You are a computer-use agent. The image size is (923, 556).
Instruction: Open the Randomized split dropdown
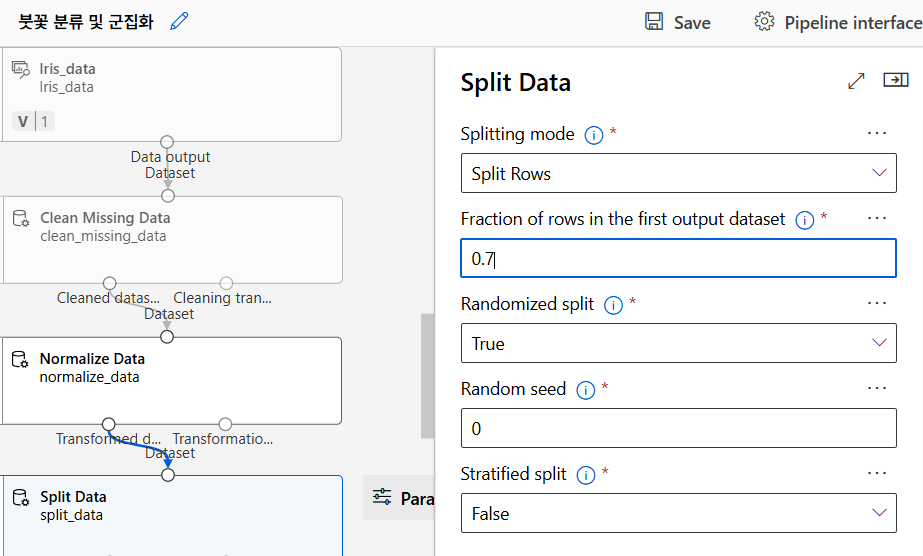tap(678, 343)
